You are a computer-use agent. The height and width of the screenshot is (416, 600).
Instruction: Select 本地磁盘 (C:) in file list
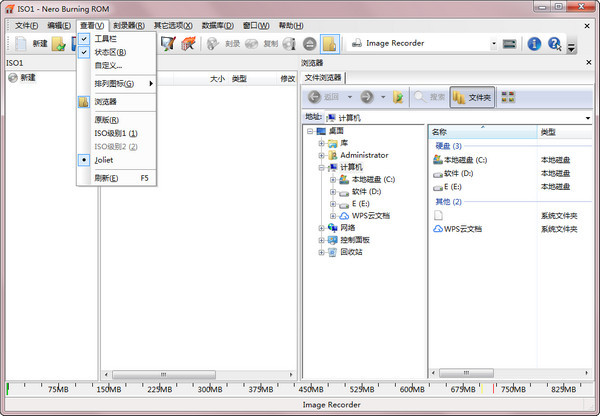point(465,160)
